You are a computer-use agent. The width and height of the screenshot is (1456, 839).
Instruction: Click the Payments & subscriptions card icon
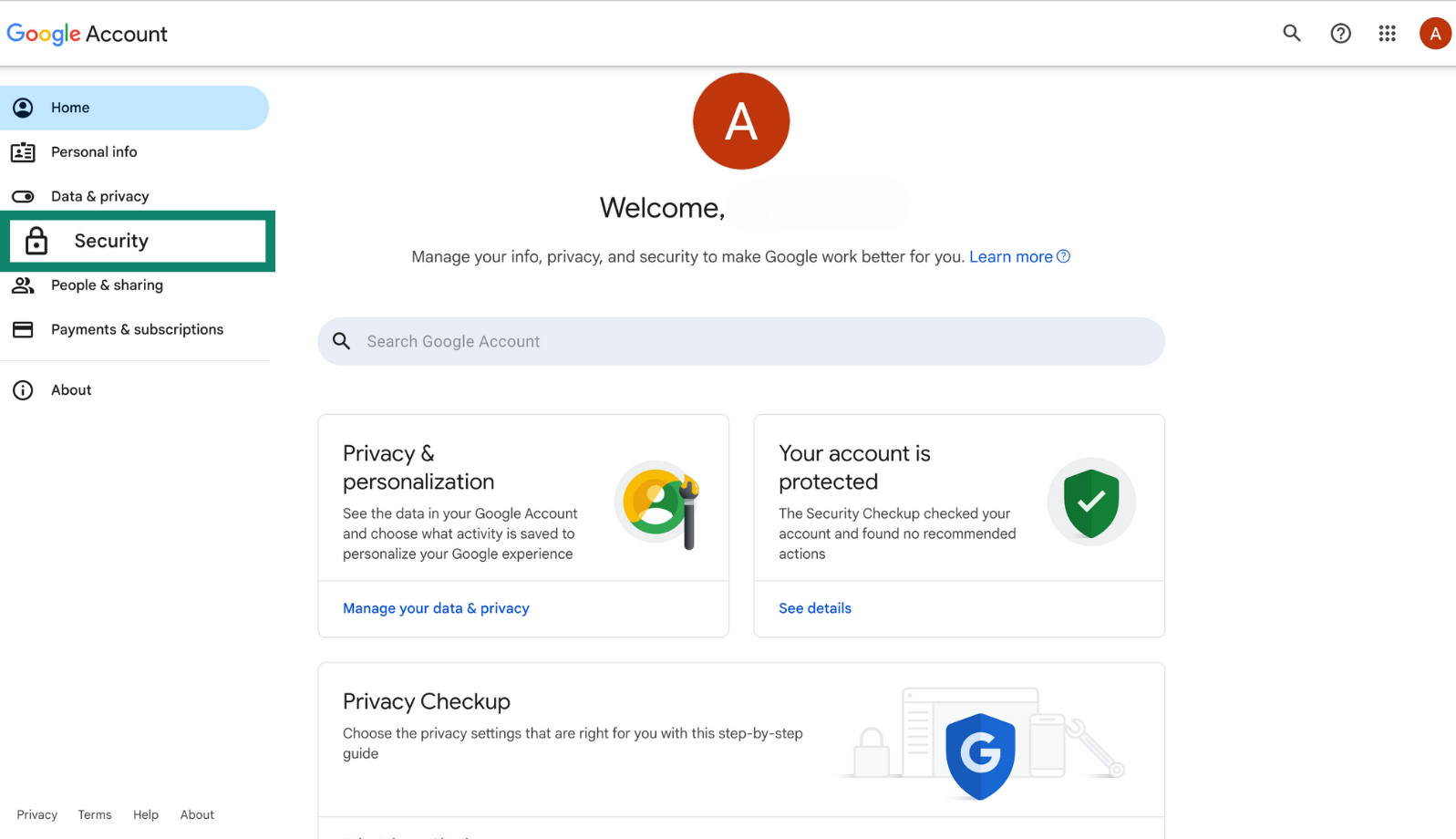[23, 329]
